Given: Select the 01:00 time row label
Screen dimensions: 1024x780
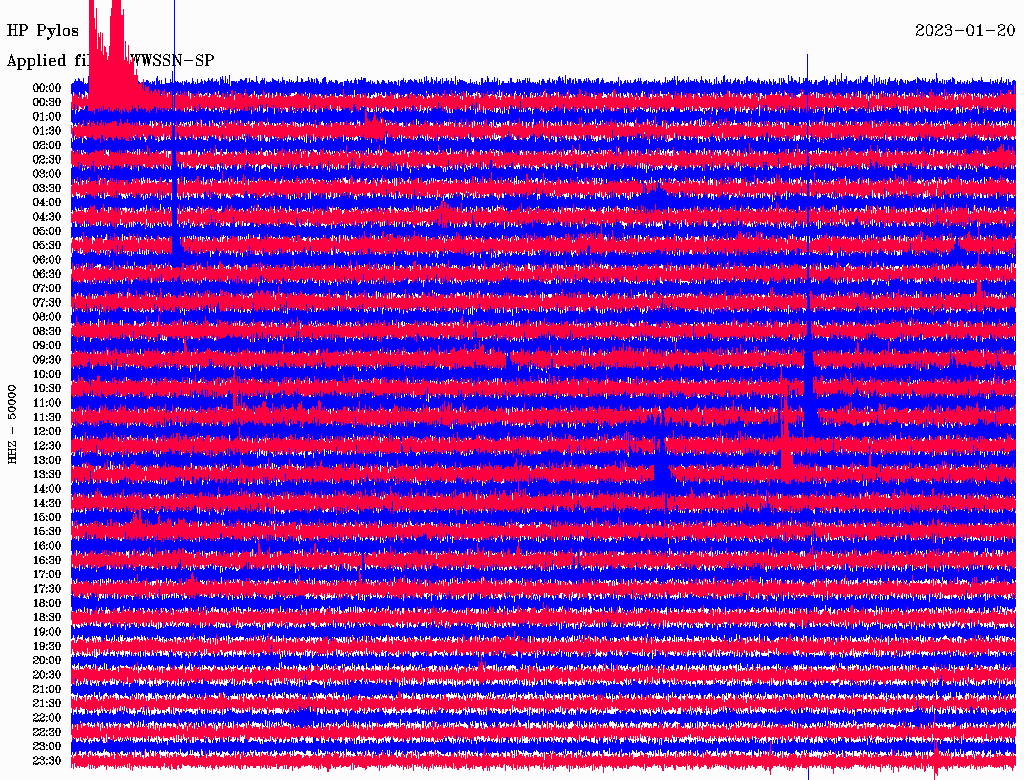Looking at the screenshot, I should [47, 116].
